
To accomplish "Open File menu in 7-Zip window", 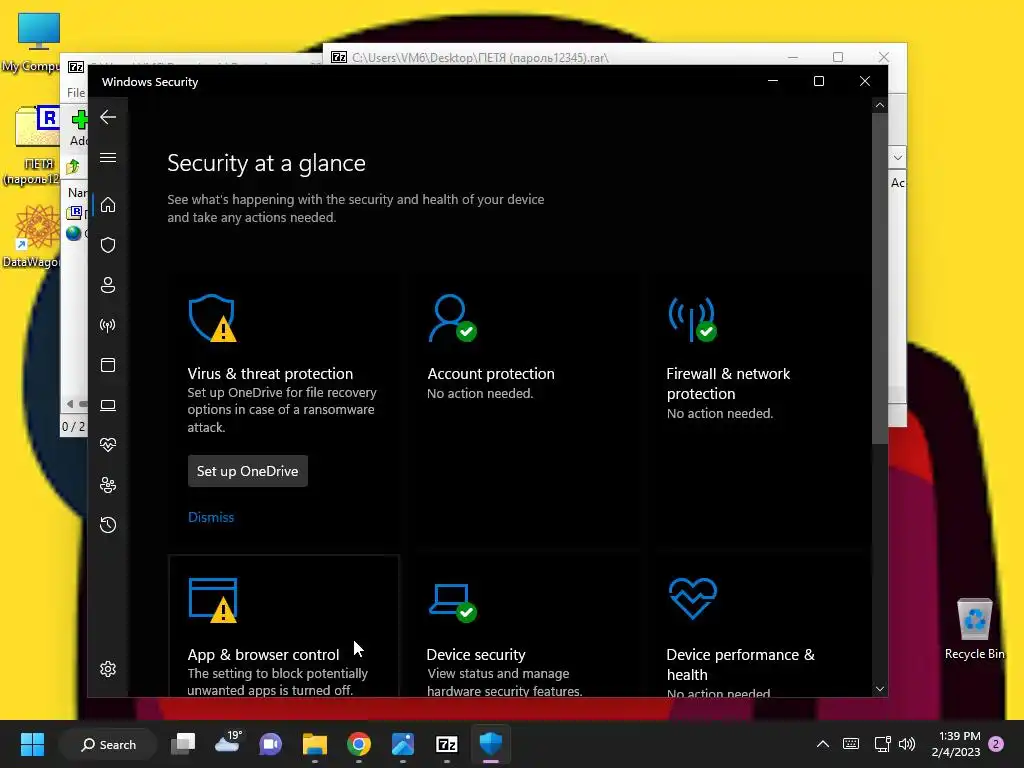I will pos(76,93).
